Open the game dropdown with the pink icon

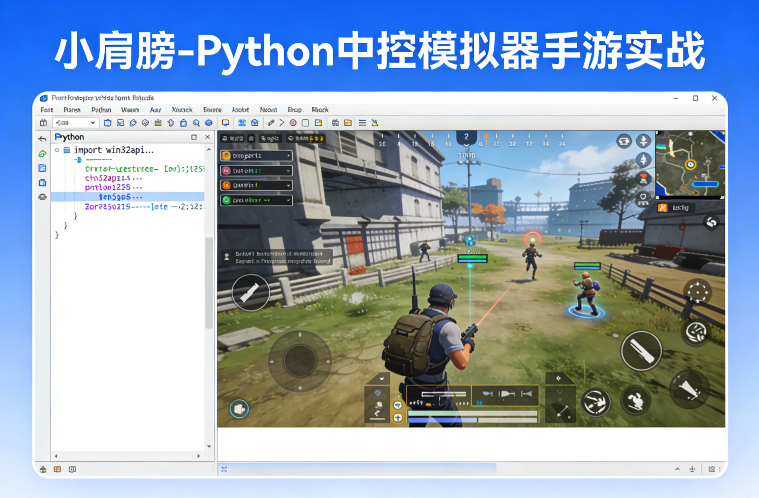pos(257,170)
